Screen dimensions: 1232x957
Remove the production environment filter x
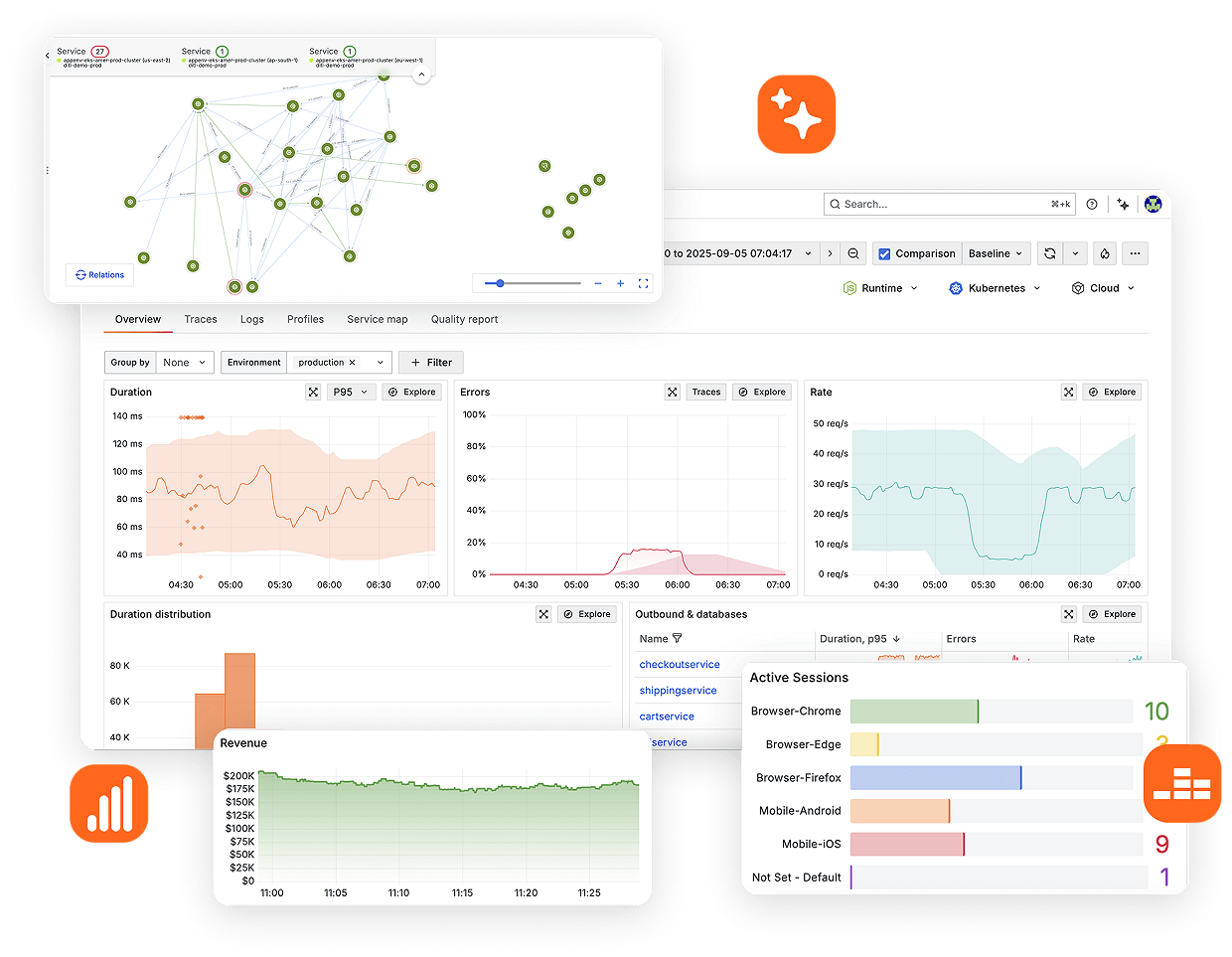point(352,363)
